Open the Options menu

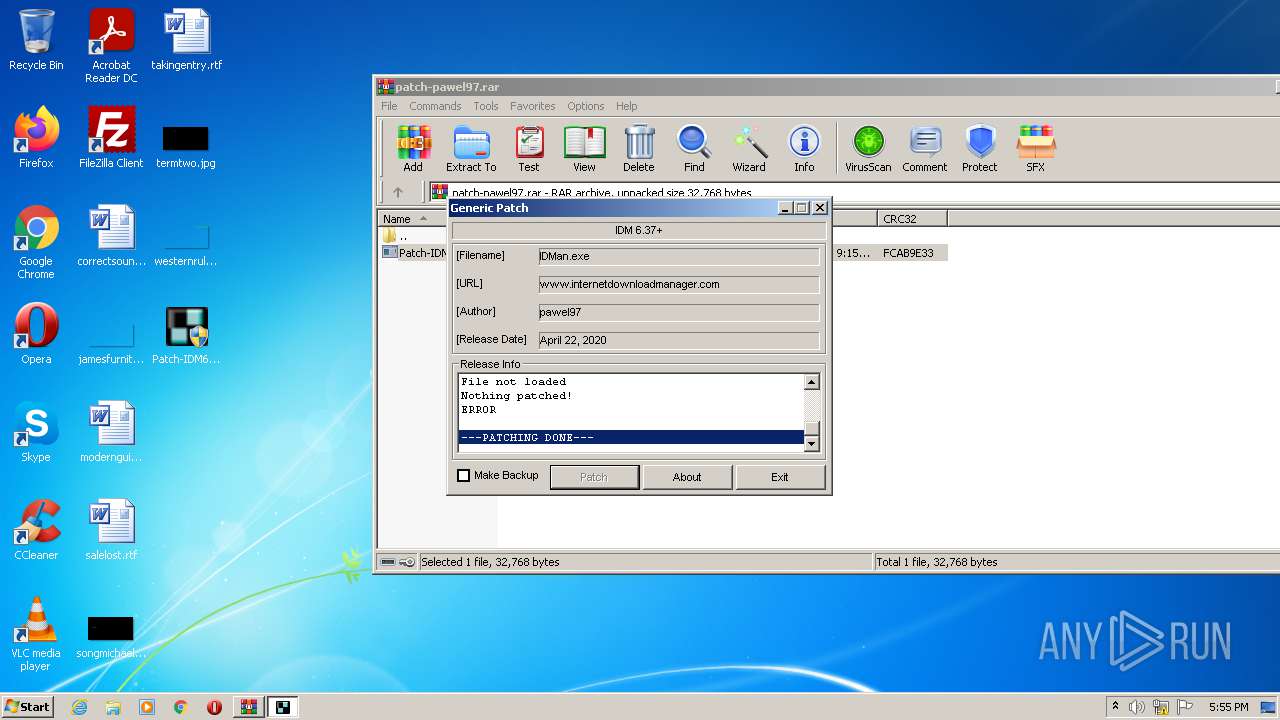tap(586, 106)
